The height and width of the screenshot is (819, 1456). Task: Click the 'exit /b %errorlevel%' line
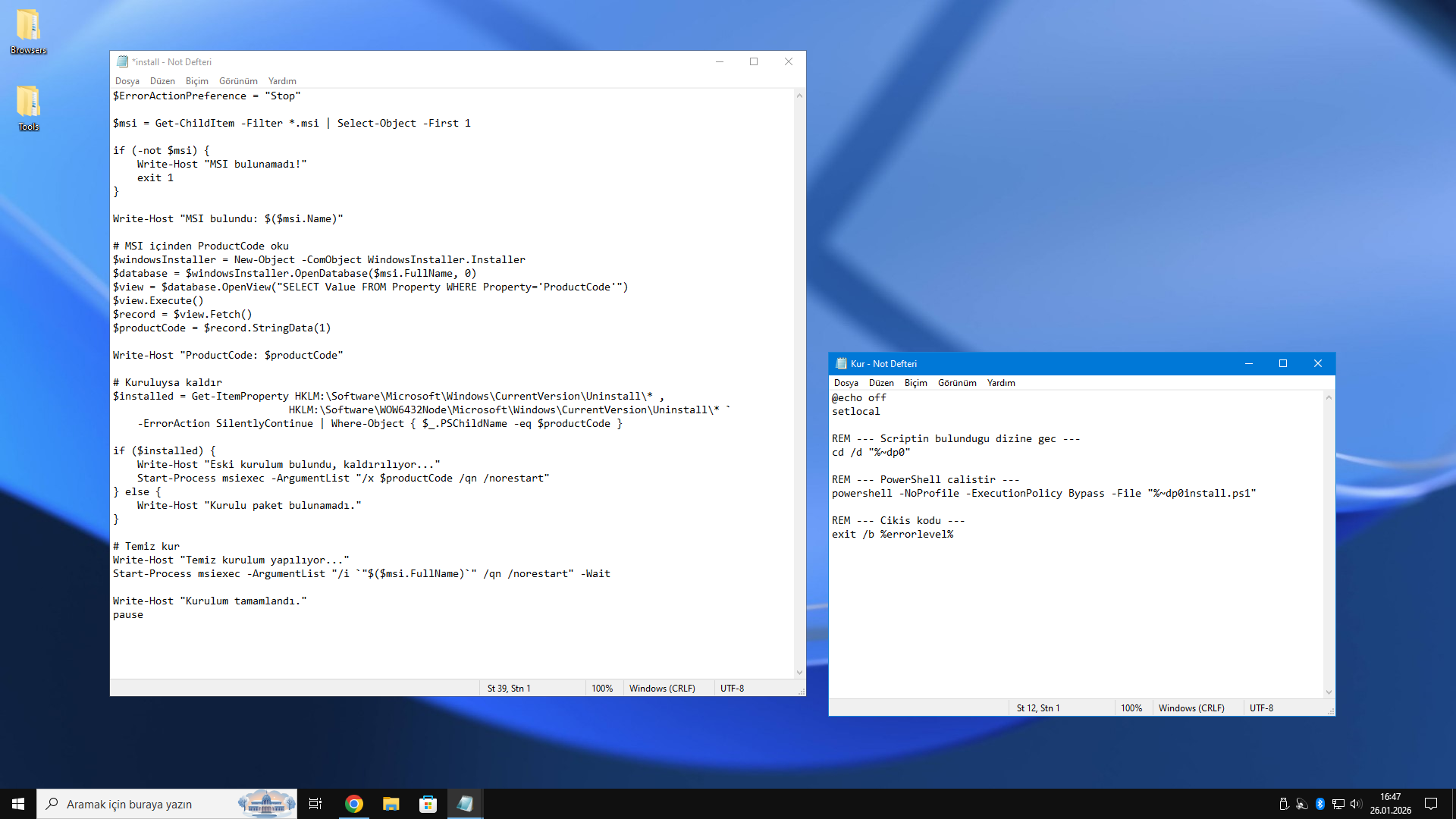(x=893, y=534)
